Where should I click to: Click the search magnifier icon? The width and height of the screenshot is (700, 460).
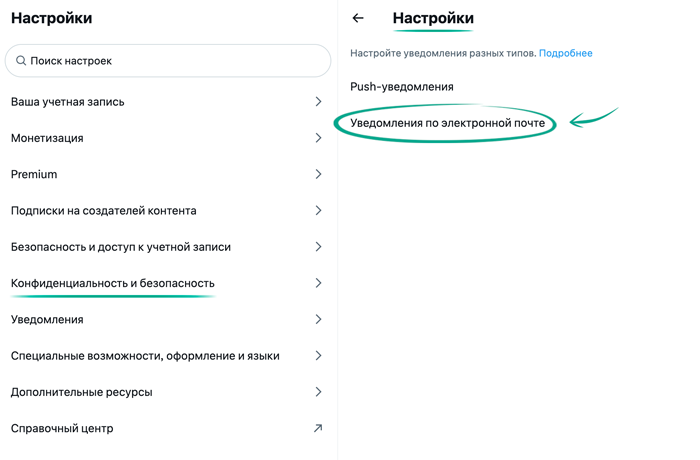coord(21,61)
